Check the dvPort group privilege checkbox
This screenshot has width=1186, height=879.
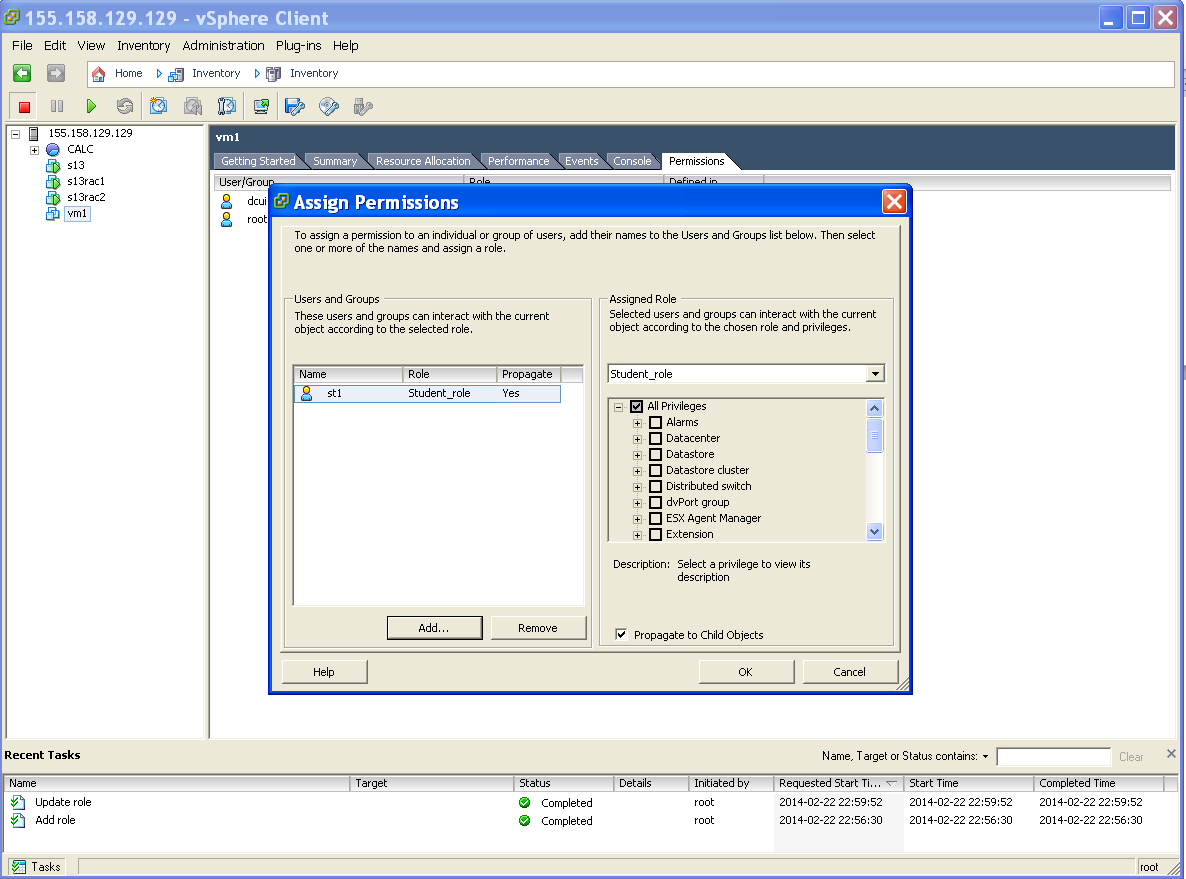coord(656,502)
